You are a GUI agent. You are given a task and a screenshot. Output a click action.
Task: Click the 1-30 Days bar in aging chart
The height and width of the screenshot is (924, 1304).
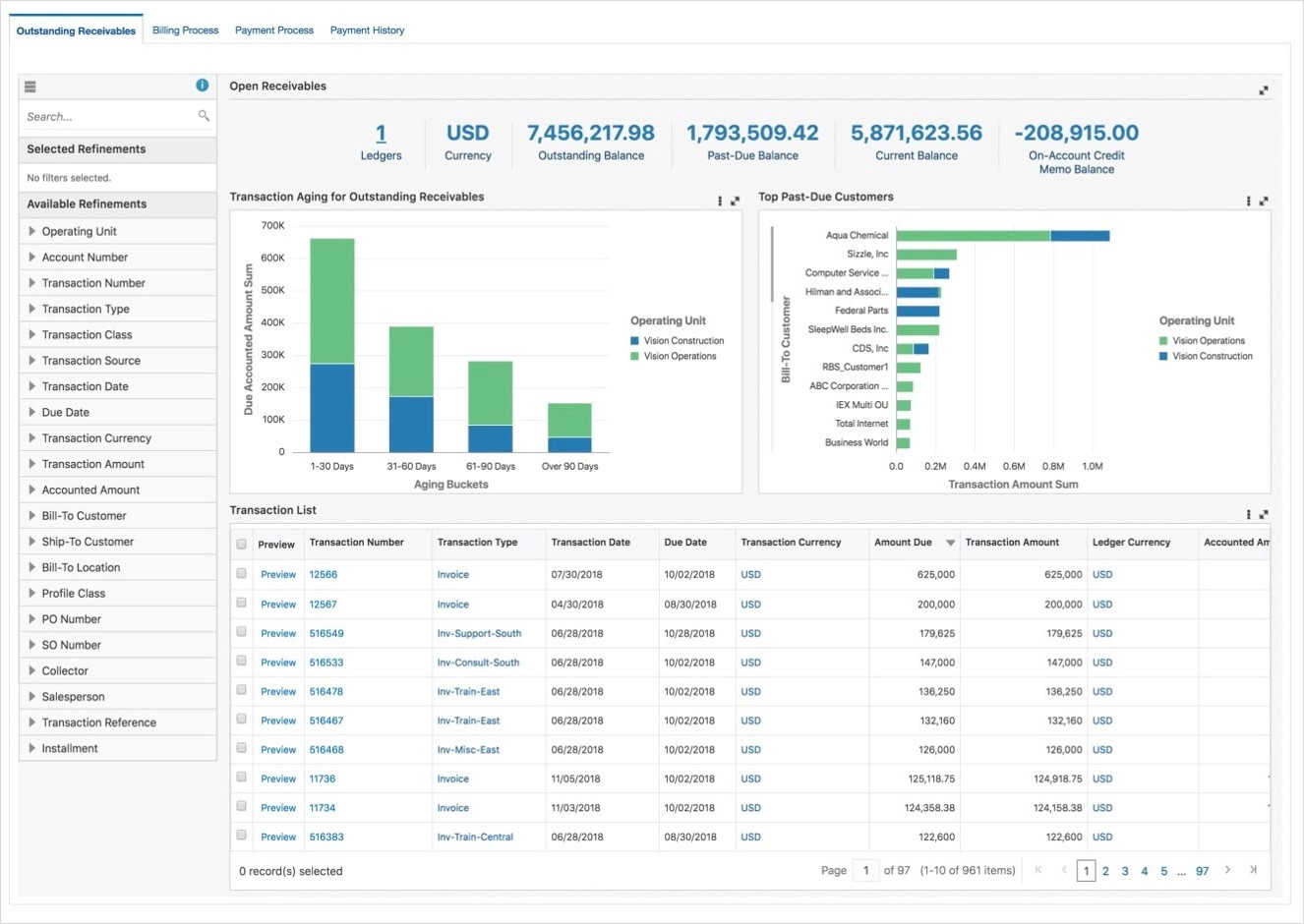click(x=332, y=345)
